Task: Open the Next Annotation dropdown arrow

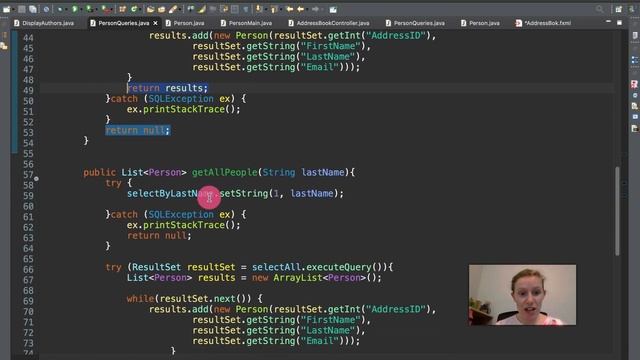Action: click(265, 9)
